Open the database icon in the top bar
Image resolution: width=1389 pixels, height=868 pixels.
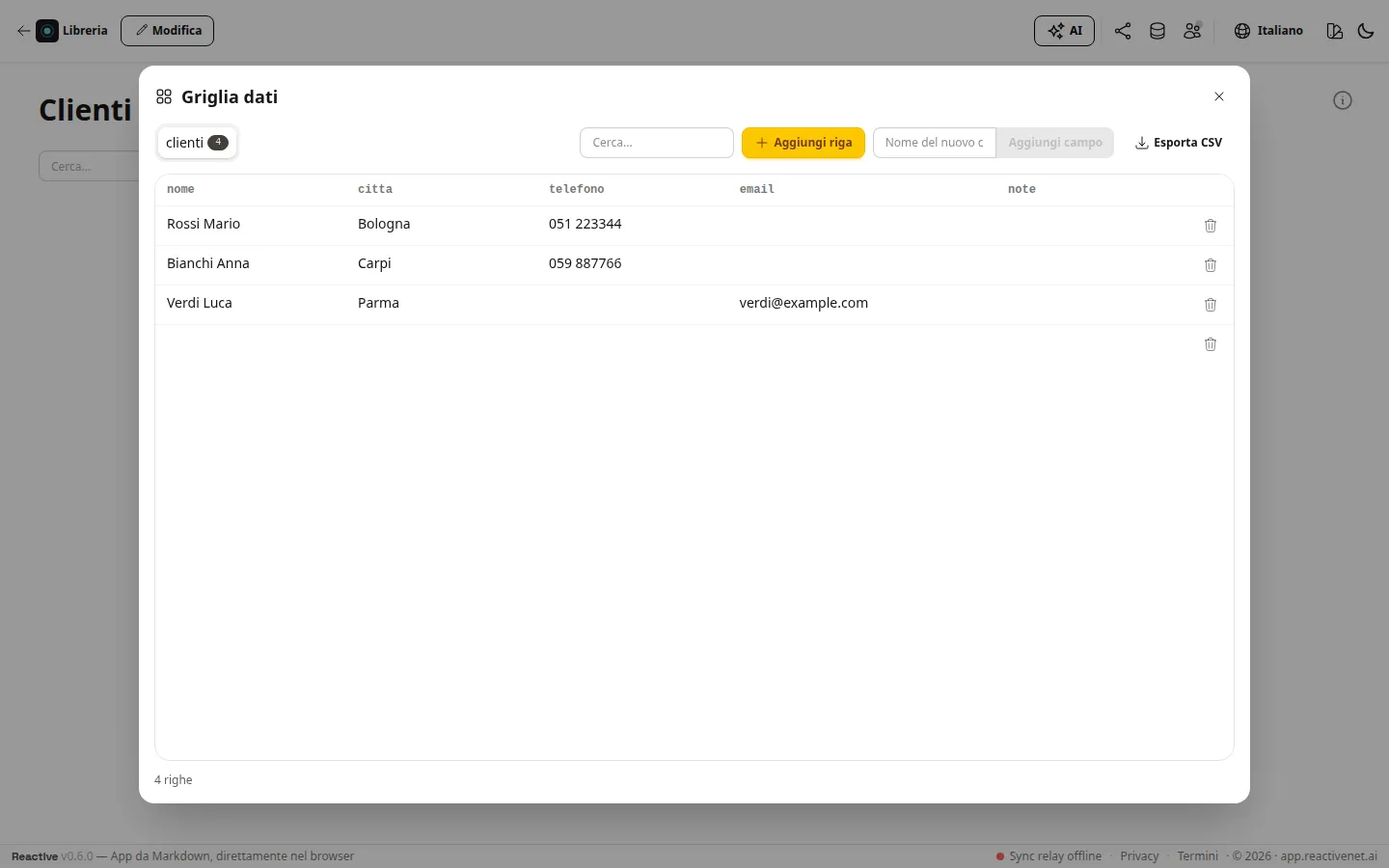(x=1157, y=31)
